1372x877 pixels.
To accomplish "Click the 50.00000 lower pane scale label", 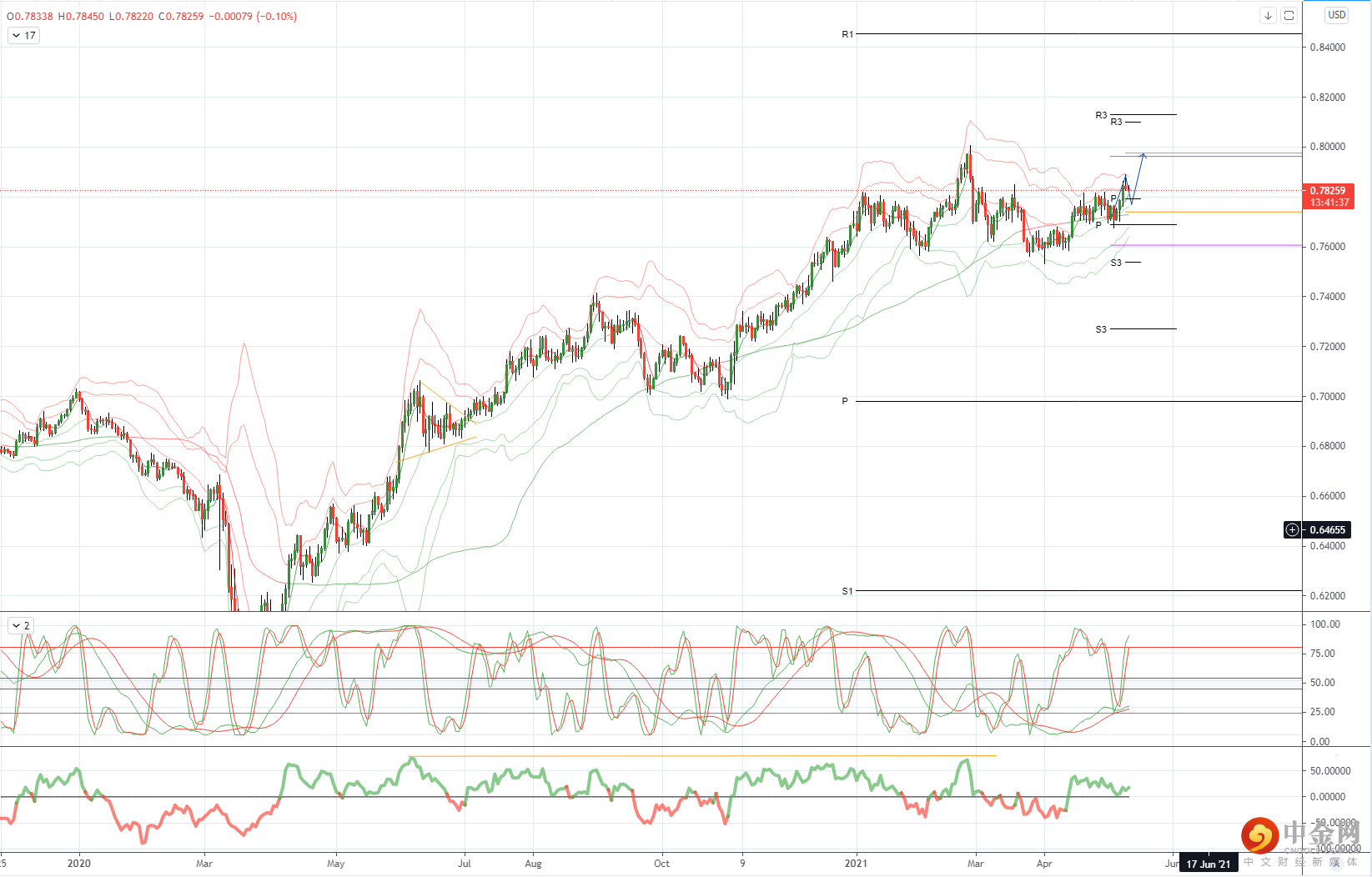I will coord(1330,771).
